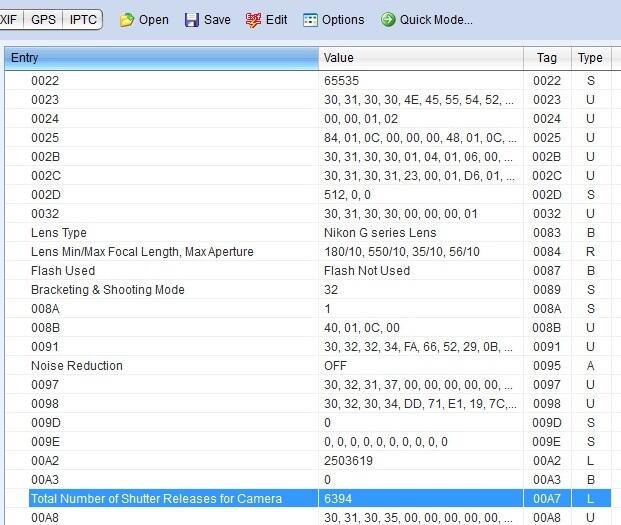
Task: Click the Edit icon in toolbar
Action: [252, 20]
